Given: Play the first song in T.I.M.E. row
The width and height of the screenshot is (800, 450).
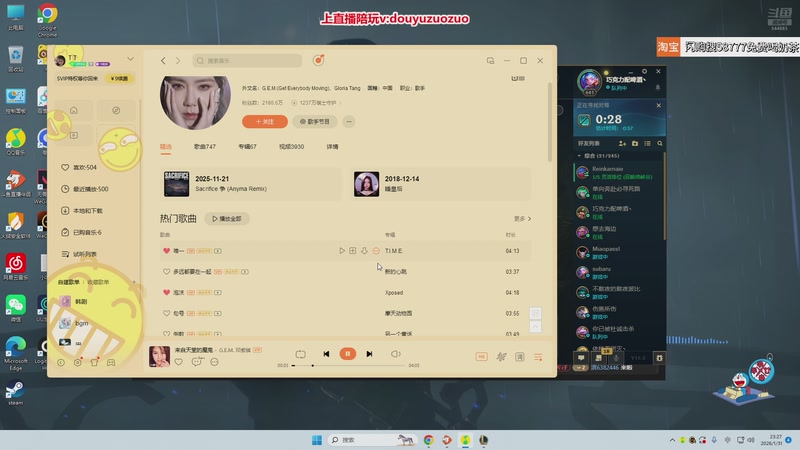Looking at the screenshot, I should [x=342, y=251].
